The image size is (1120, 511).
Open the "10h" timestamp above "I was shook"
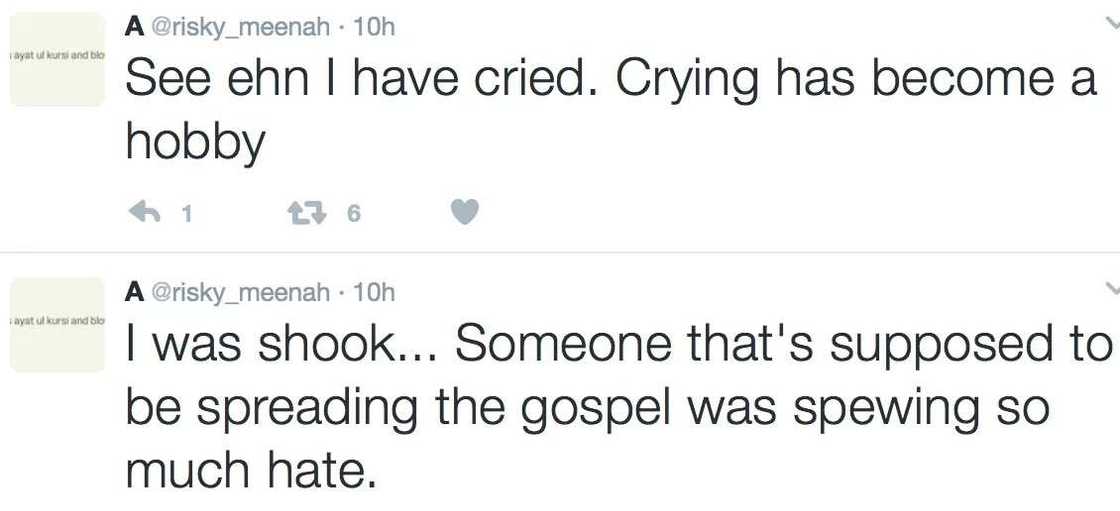pos(375,292)
